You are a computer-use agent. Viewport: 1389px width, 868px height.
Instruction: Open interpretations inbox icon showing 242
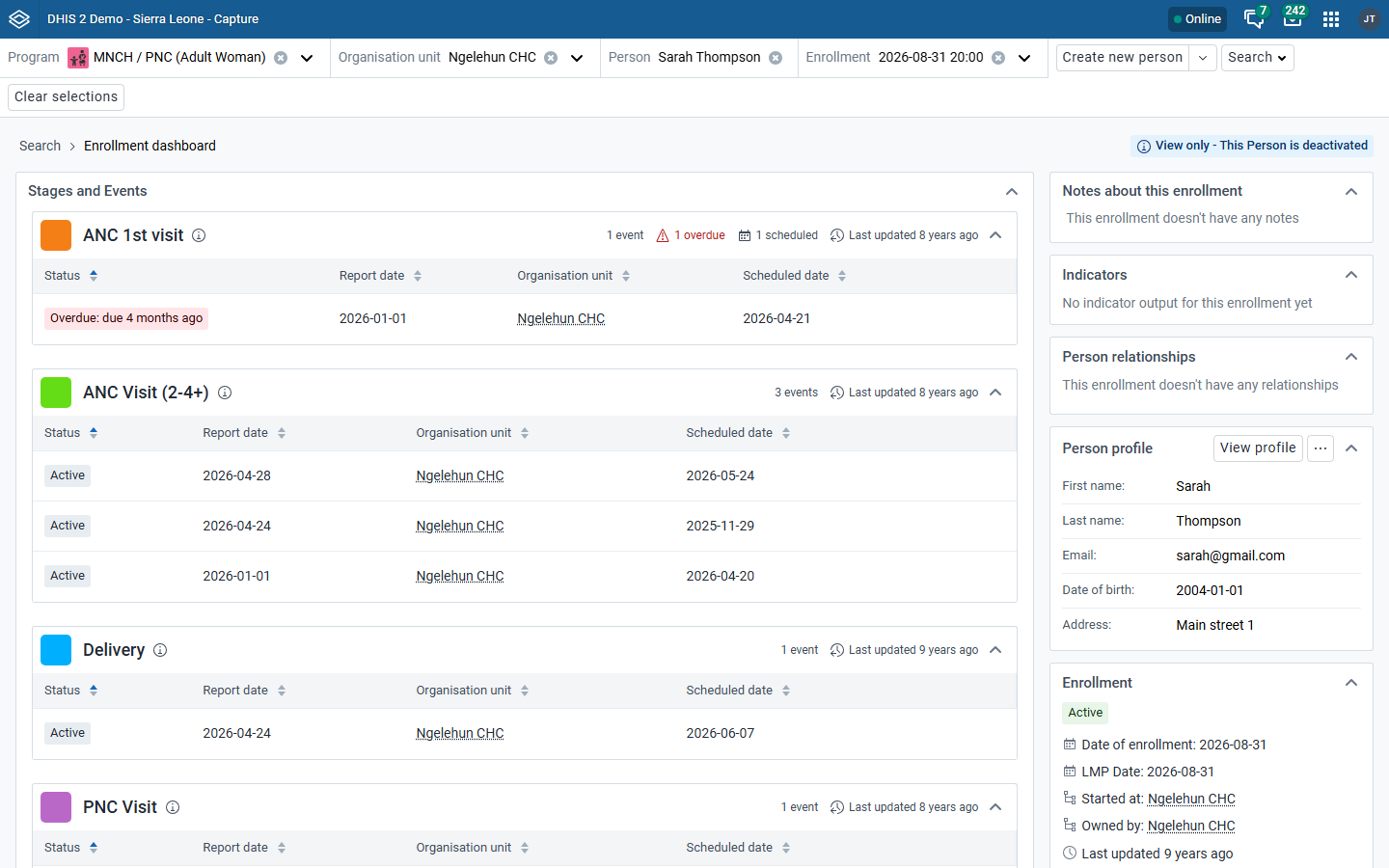click(x=1293, y=18)
